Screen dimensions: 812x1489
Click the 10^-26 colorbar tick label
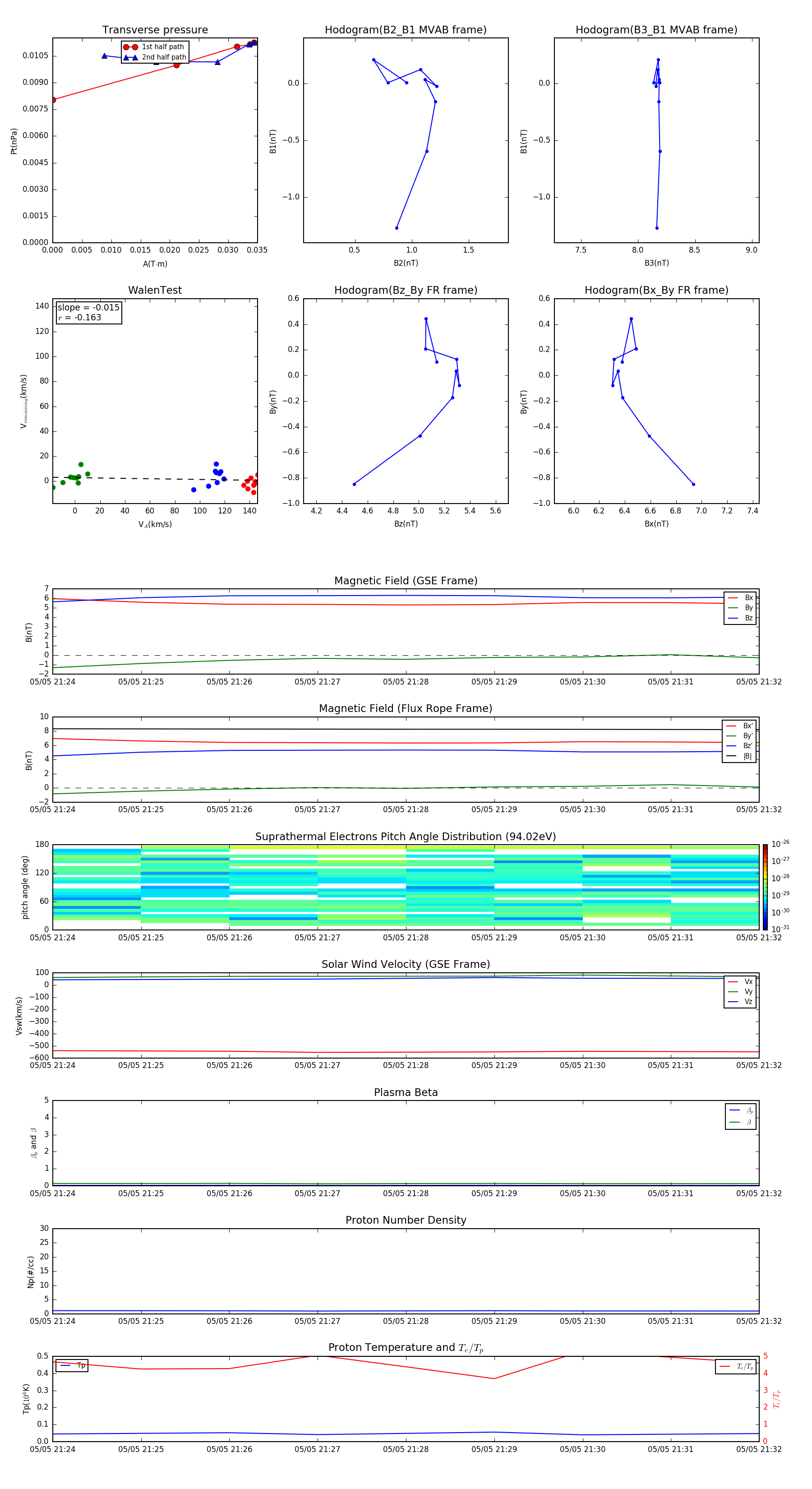point(780,844)
